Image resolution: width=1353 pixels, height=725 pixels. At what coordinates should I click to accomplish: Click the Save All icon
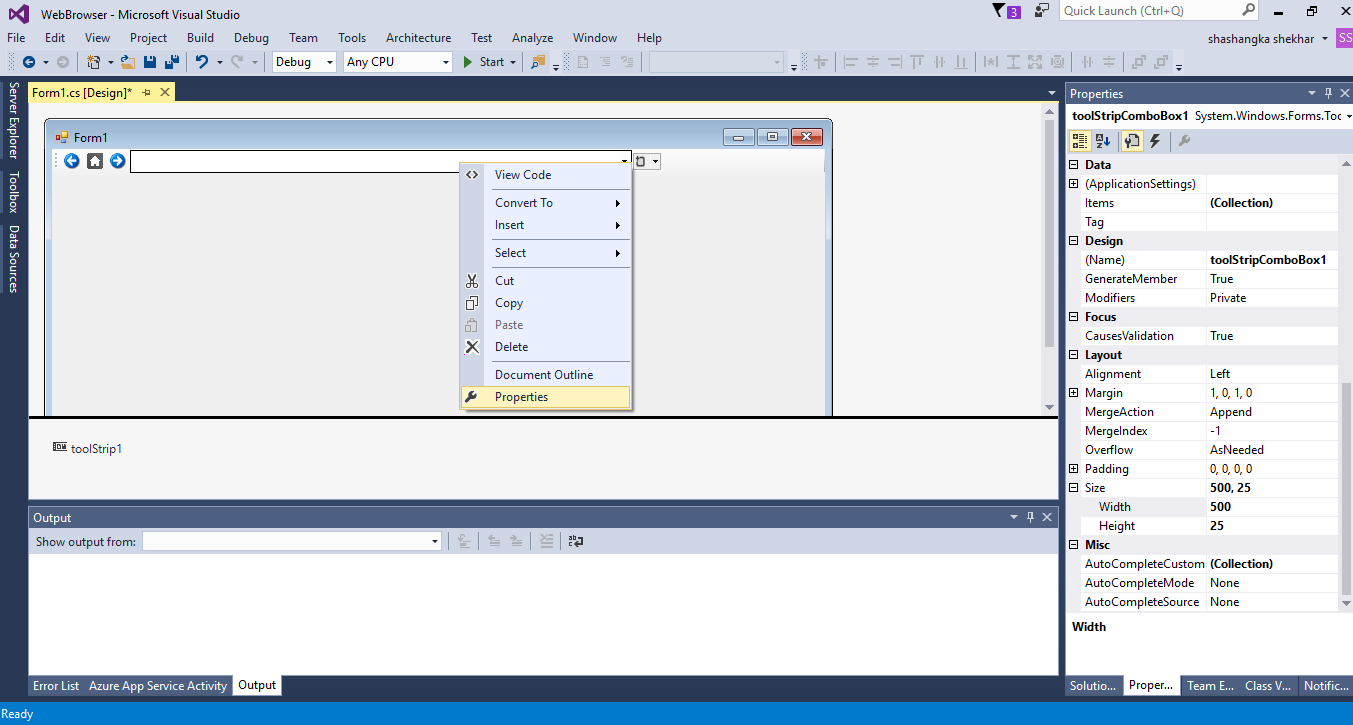170,62
